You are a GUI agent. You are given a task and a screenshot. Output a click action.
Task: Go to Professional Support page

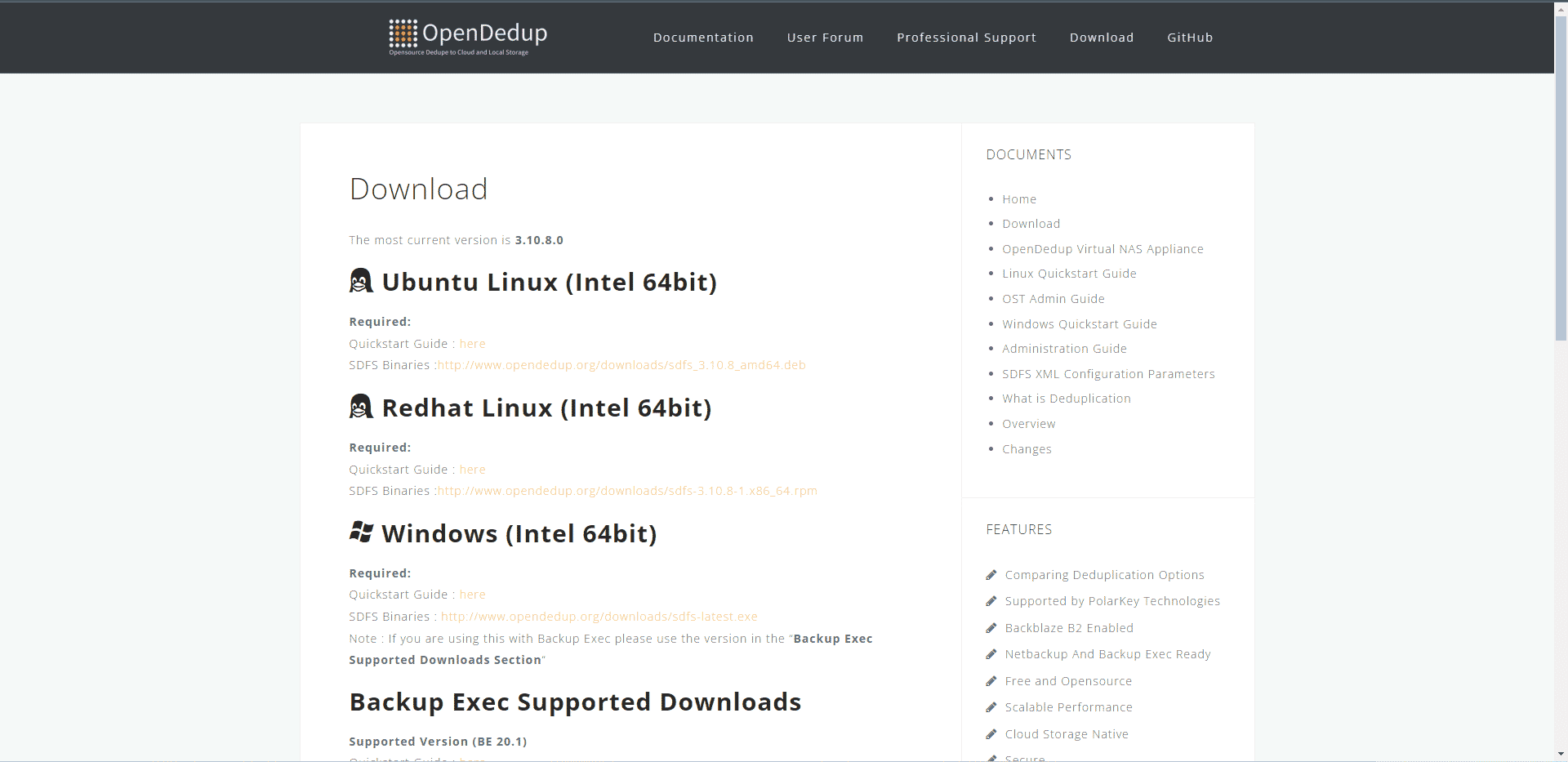point(966,38)
